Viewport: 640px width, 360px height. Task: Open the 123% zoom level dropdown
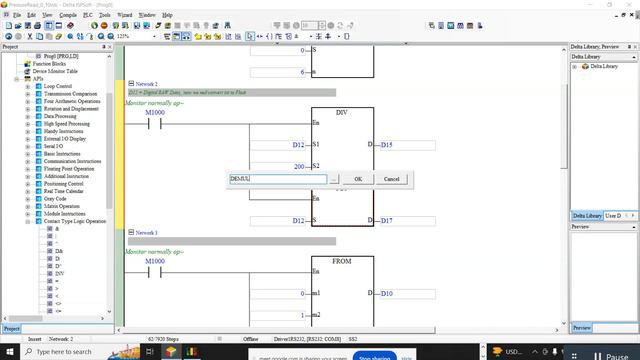tap(154, 36)
